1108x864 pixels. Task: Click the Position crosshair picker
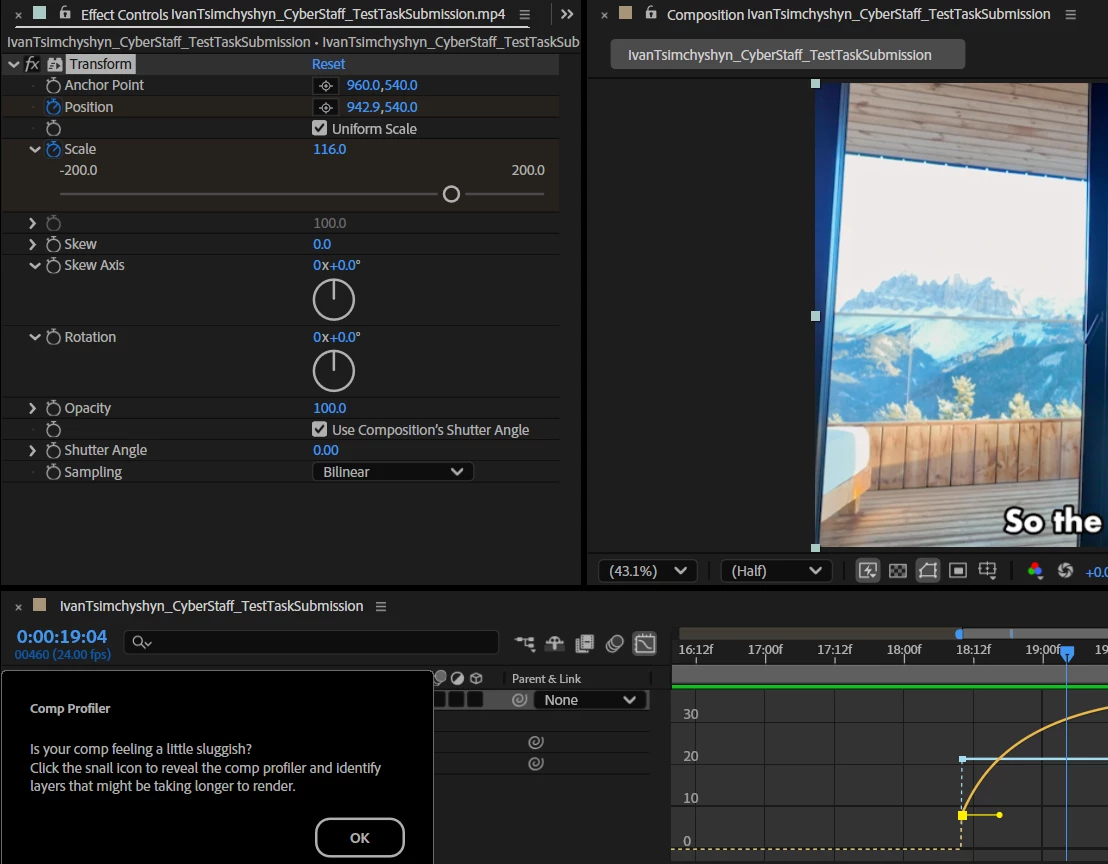326,107
